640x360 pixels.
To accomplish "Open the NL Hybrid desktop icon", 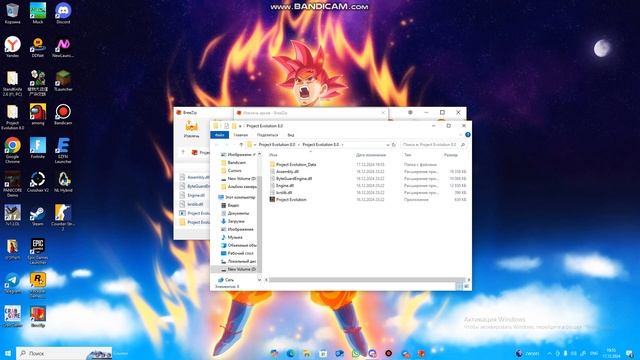I will pyautogui.click(x=63, y=182).
